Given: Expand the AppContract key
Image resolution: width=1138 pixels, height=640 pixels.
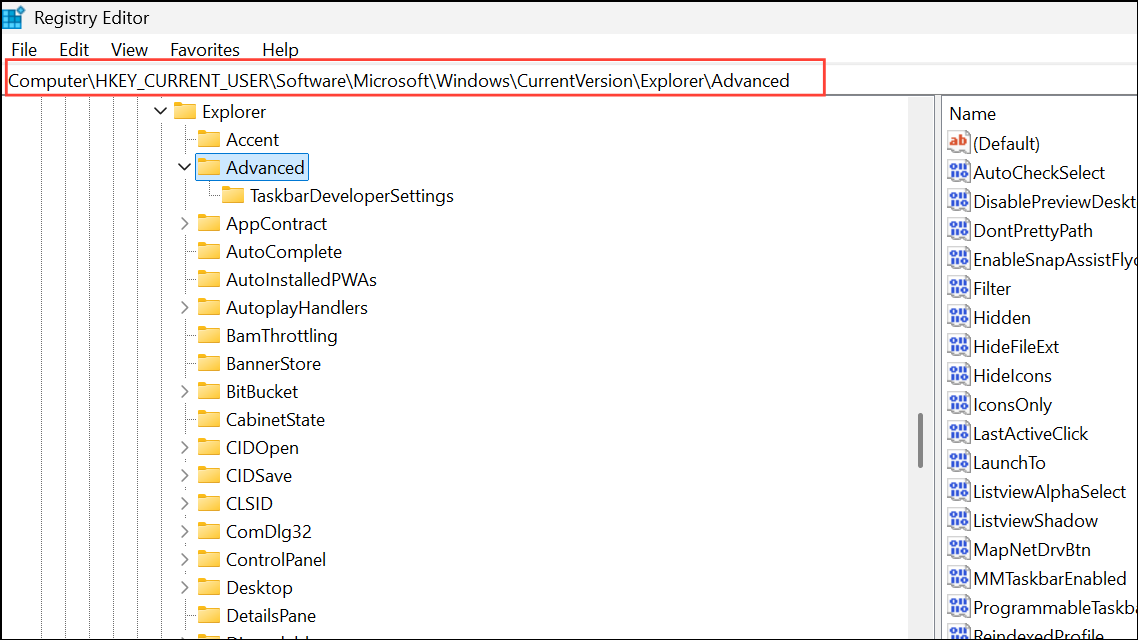Looking at the screenshot, I should point(184,223).
